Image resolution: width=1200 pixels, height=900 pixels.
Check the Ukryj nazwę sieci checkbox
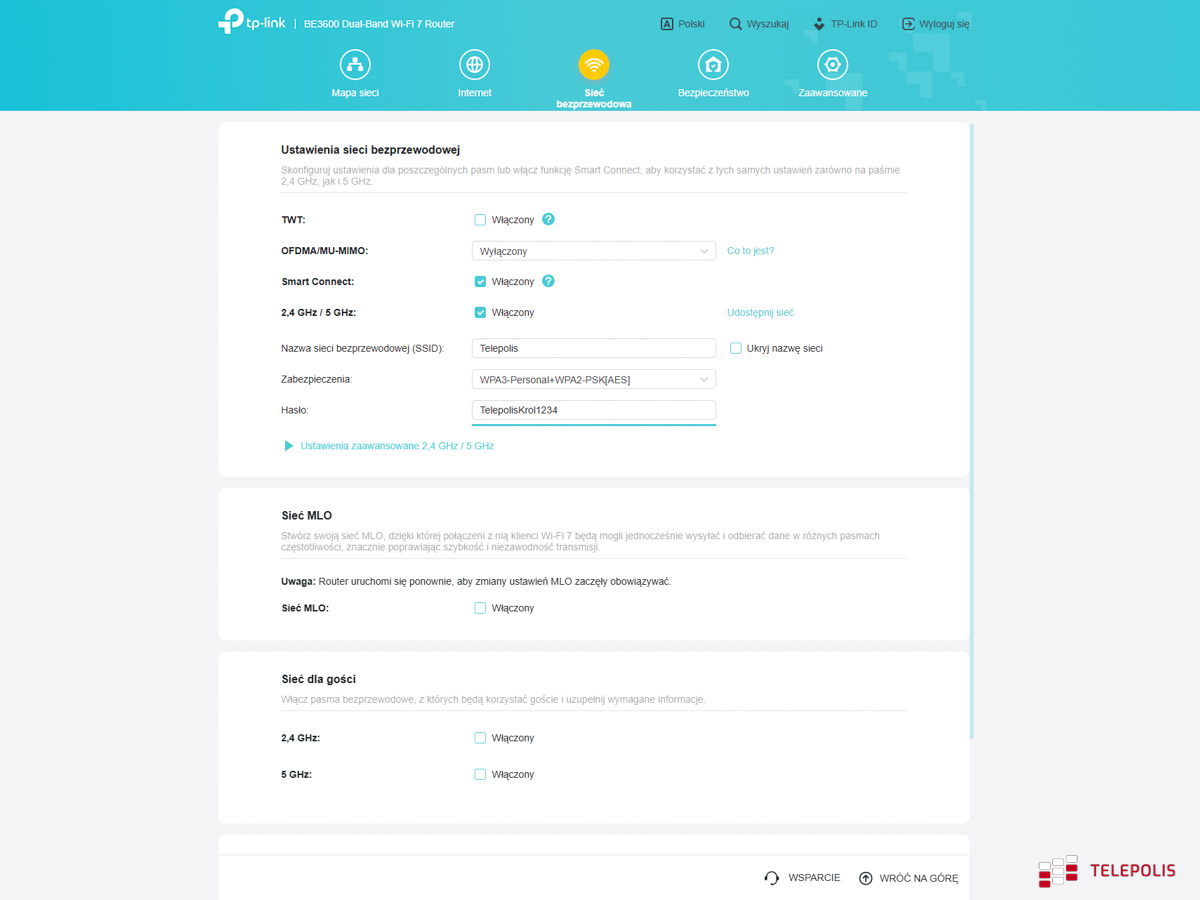[x=736, y=349]
